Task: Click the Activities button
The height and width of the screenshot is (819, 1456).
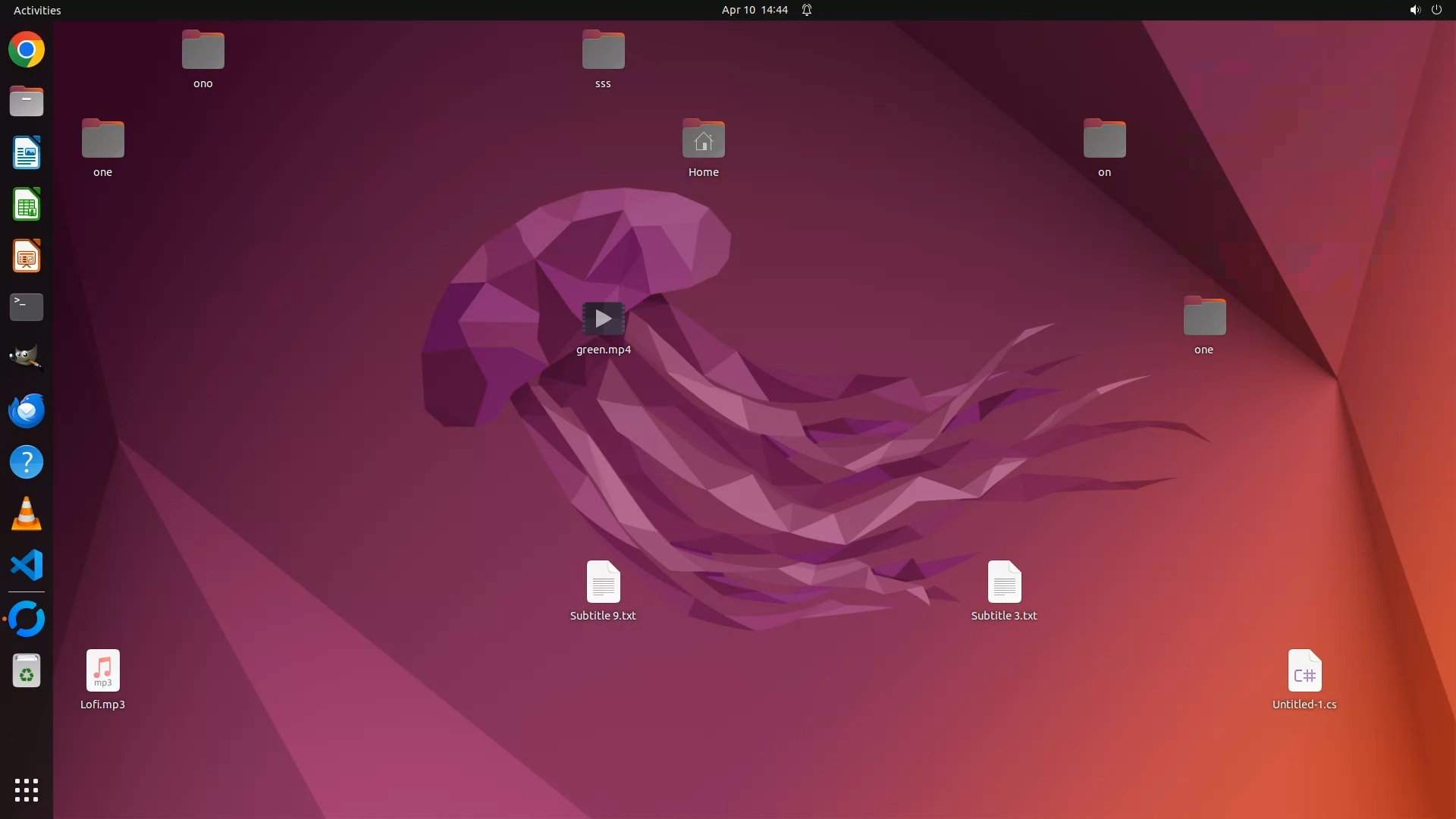Action: (37, 10)
